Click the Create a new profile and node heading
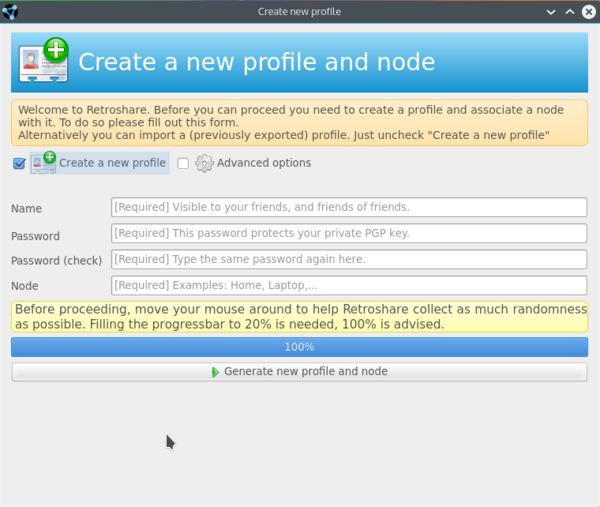 click(256, 62)
